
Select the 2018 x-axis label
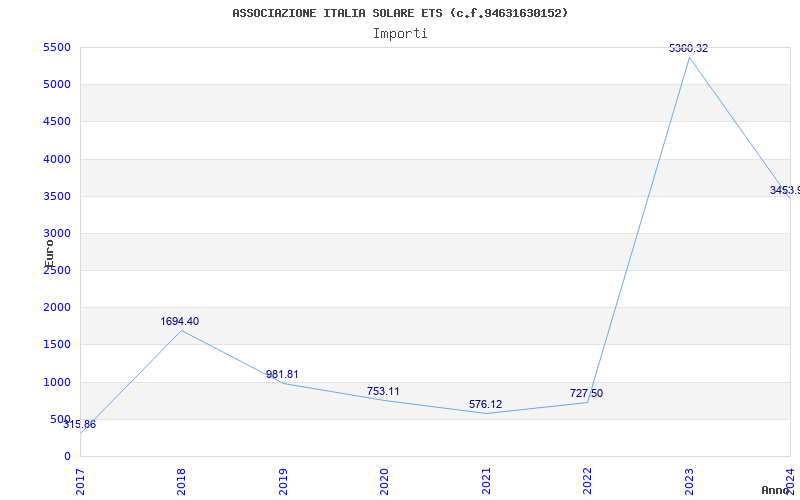click(x=181, y=481)
